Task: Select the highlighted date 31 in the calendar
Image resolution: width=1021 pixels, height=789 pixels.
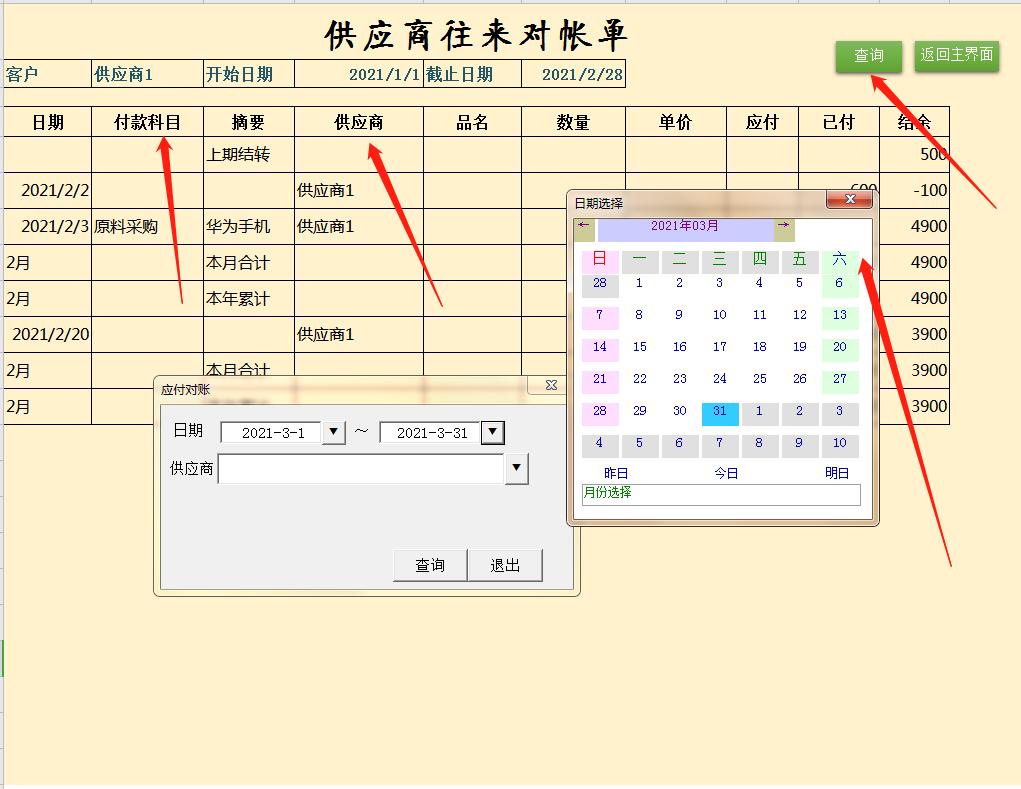Action: (719, 411)
